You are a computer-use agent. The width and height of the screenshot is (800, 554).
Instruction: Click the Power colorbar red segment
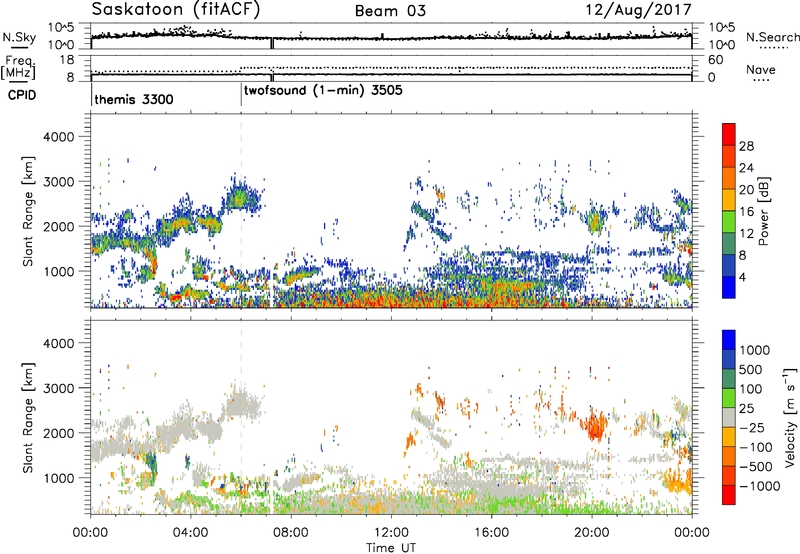[729, 134]
